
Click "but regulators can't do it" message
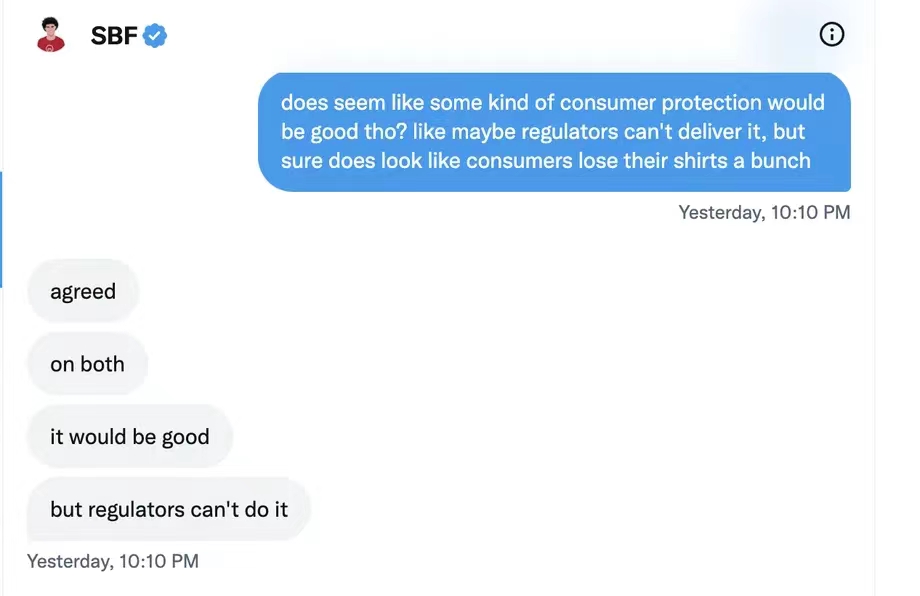coord(169,509)
